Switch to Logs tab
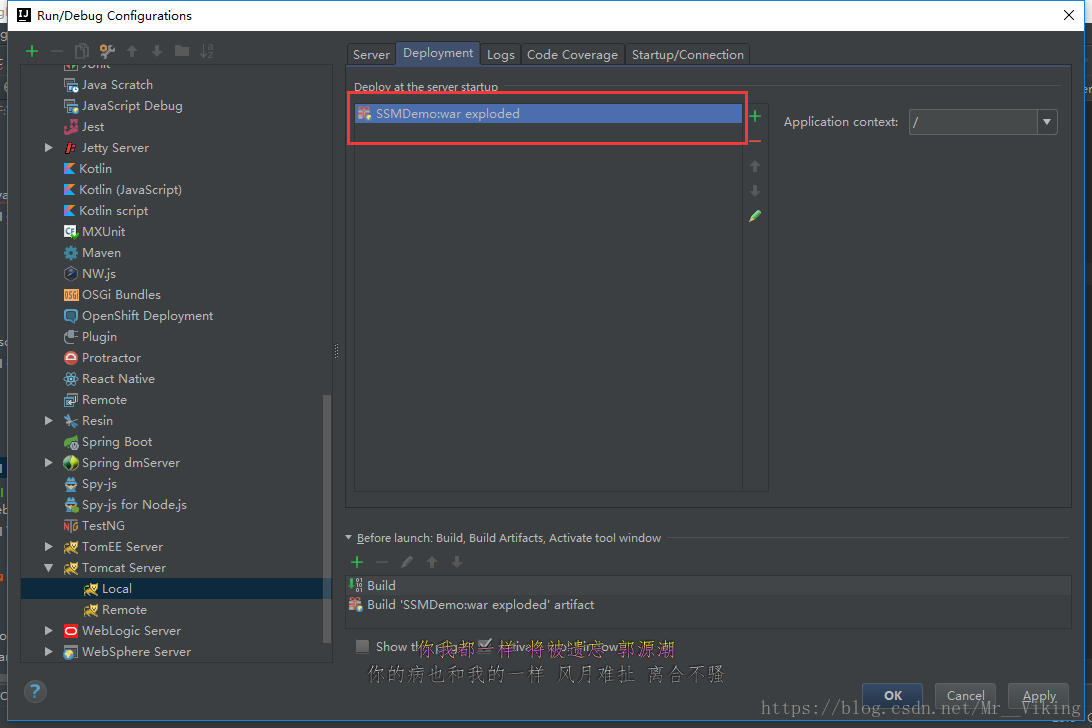The width and height of the screenshot is (1092, 728). click(x=501, y=54)
